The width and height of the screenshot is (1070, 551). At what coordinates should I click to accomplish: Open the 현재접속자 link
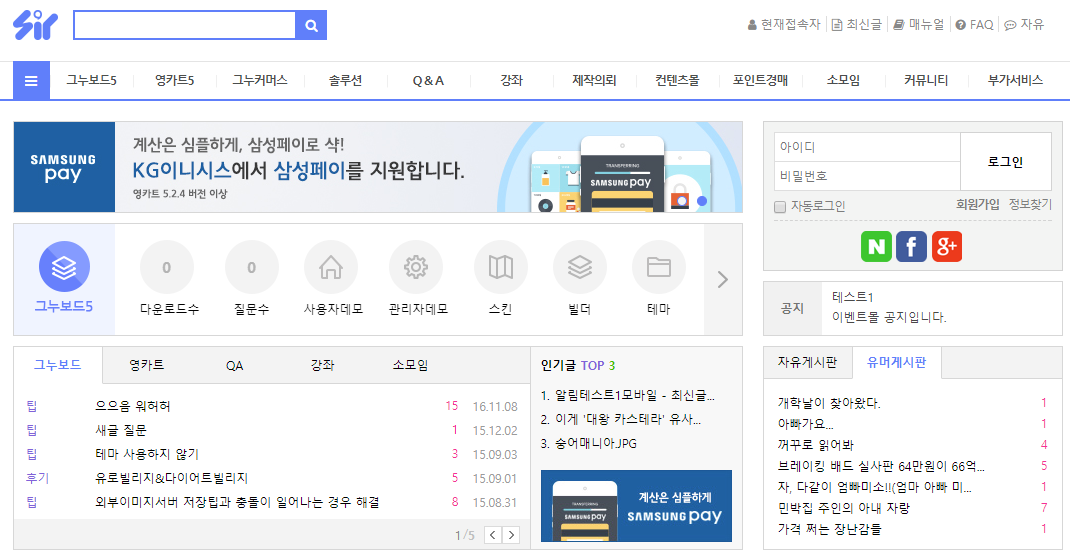tap(784, 25)
